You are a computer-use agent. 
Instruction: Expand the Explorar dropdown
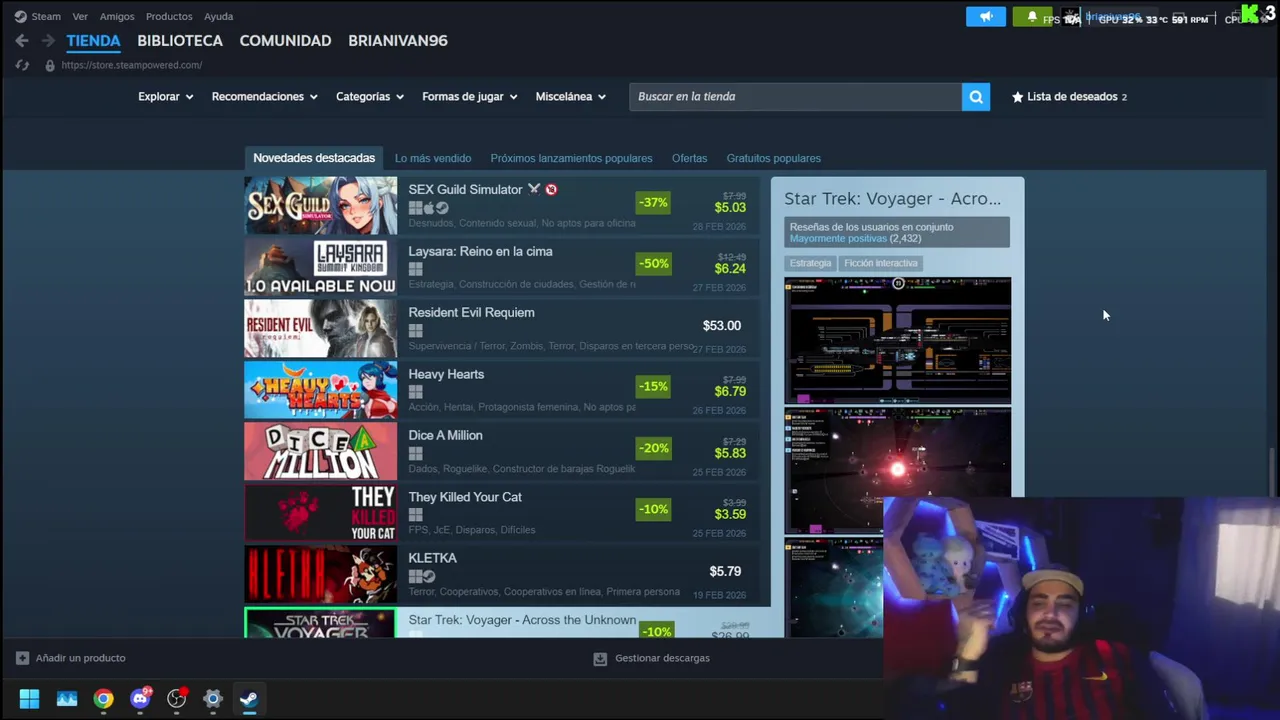coord(165,97)
